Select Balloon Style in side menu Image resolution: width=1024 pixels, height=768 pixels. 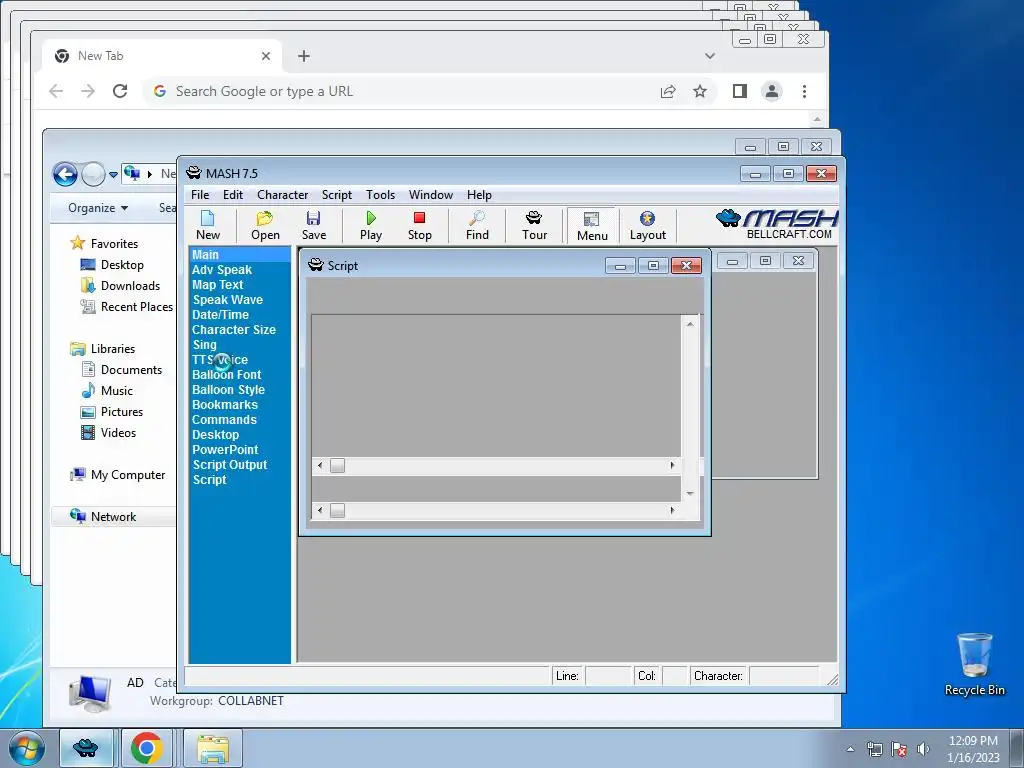[x=229, y=390]
